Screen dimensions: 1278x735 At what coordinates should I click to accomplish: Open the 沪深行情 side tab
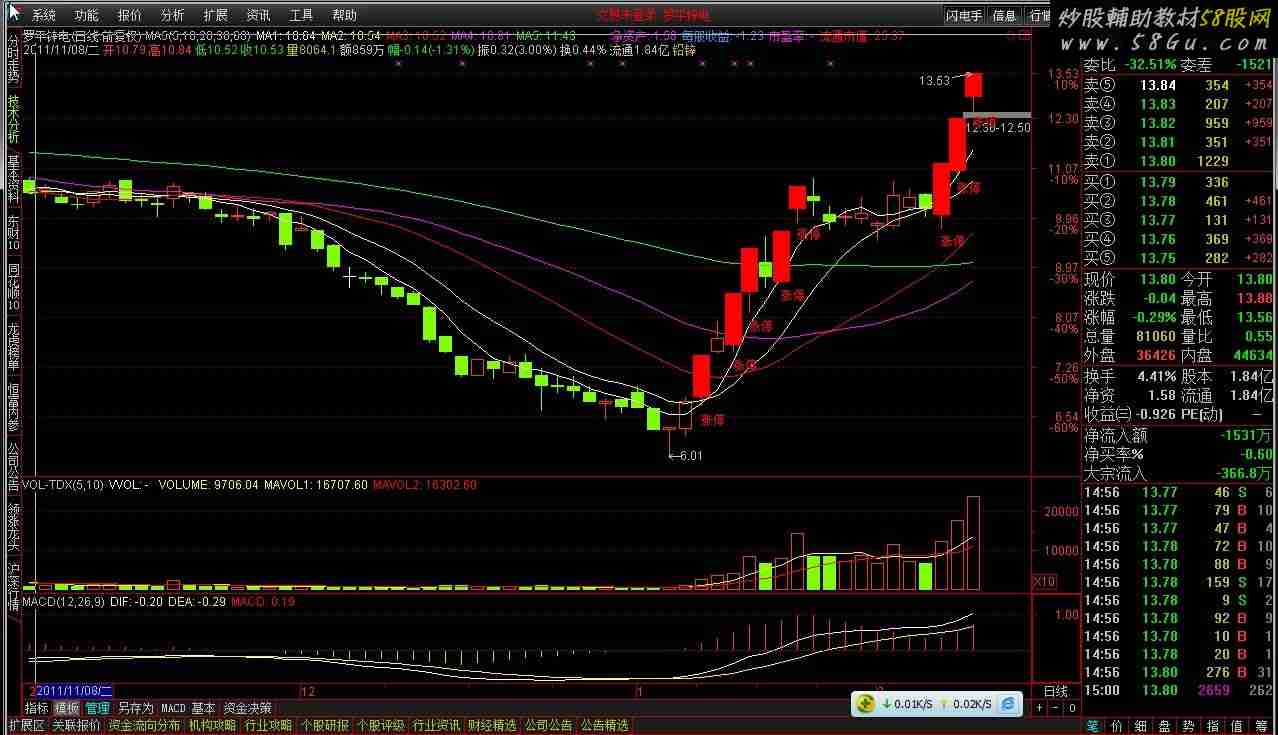coord(13,587)
